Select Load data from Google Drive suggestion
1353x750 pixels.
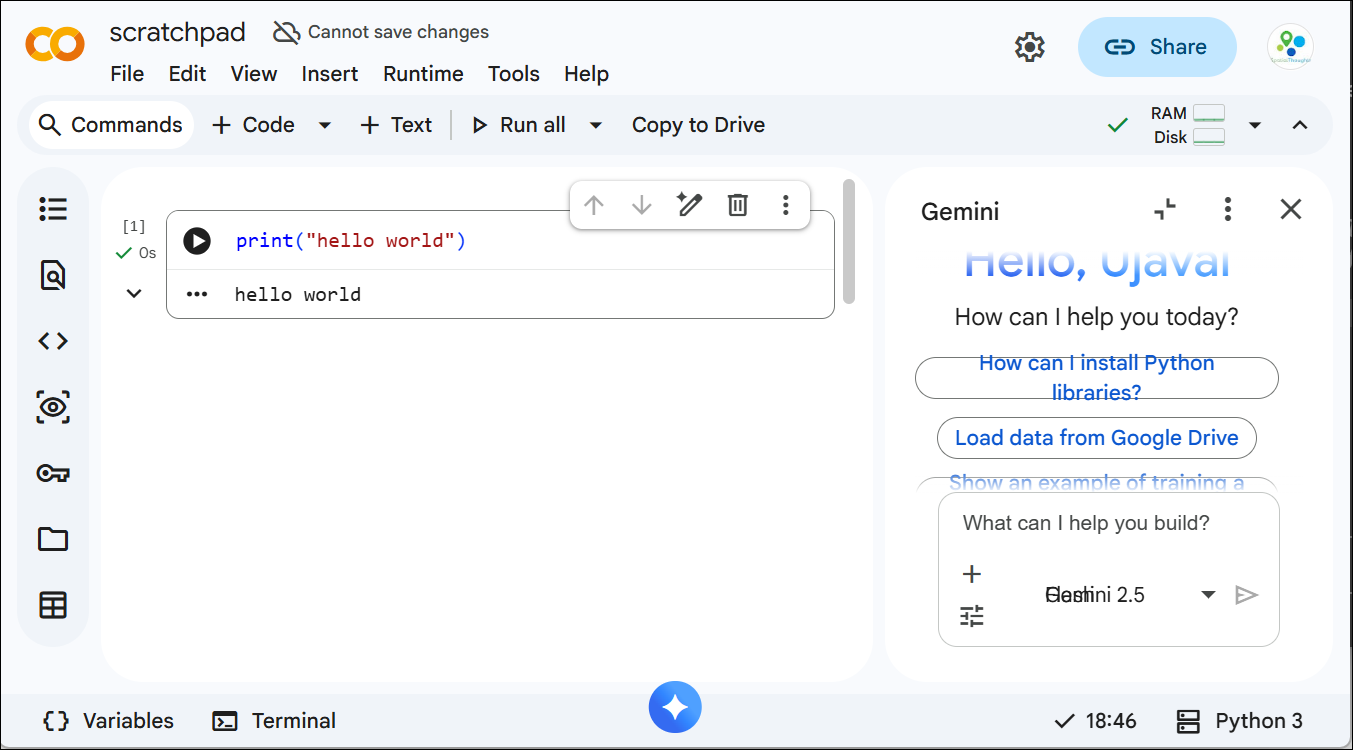pyautogui.click(x=1097, y=438)
